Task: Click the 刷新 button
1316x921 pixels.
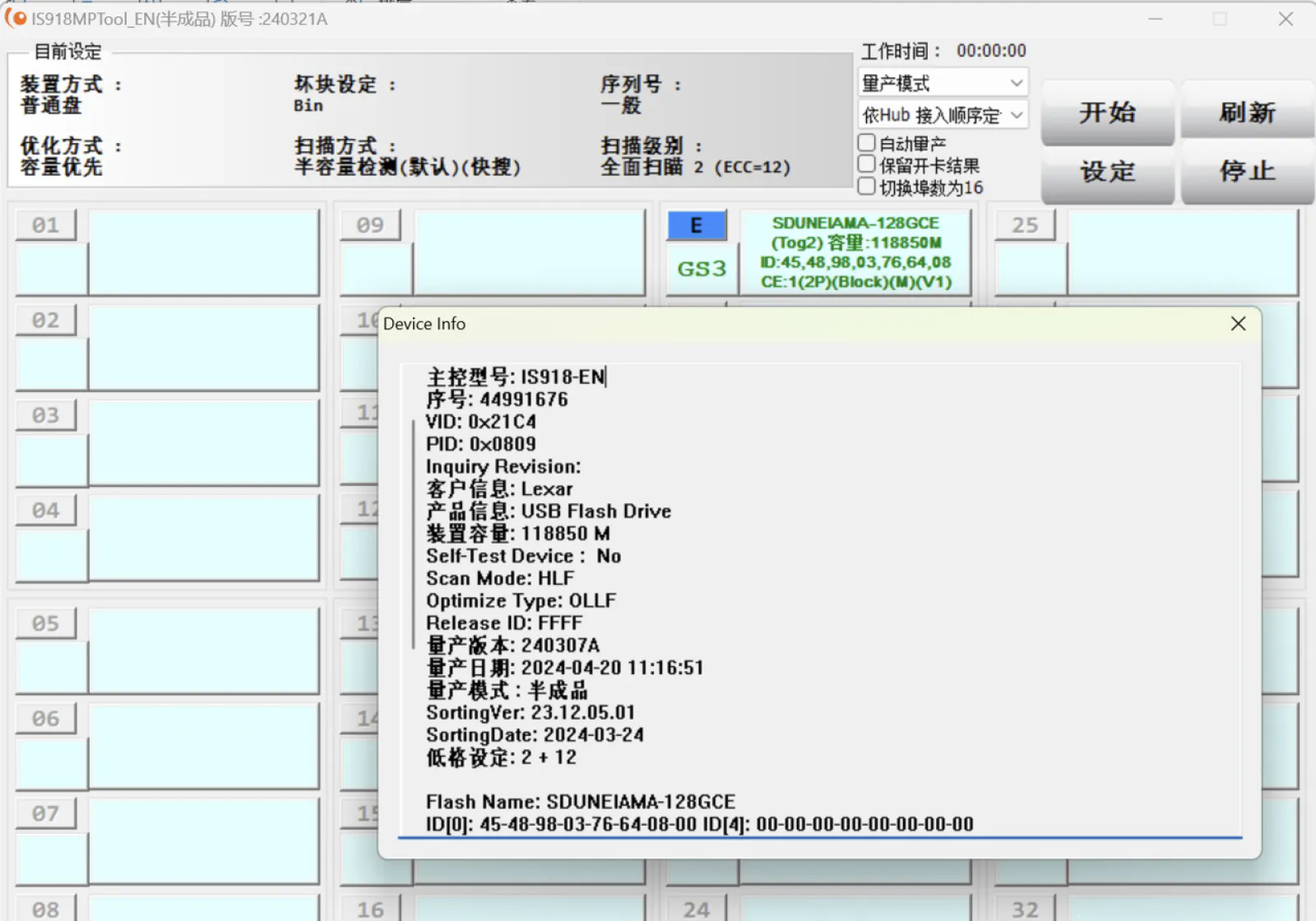Action: pos(1247,113)
